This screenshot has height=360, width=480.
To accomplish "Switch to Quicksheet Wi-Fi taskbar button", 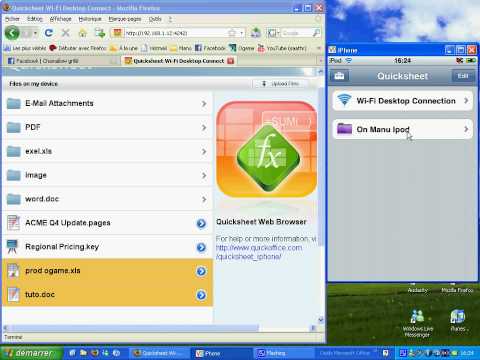I will coord(159,353).
